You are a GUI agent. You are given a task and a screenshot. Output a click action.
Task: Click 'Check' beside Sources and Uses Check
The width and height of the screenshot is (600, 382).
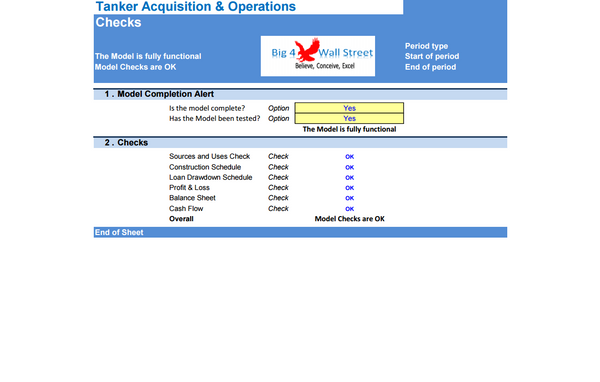pyautogui.click(x=278, y=157)
